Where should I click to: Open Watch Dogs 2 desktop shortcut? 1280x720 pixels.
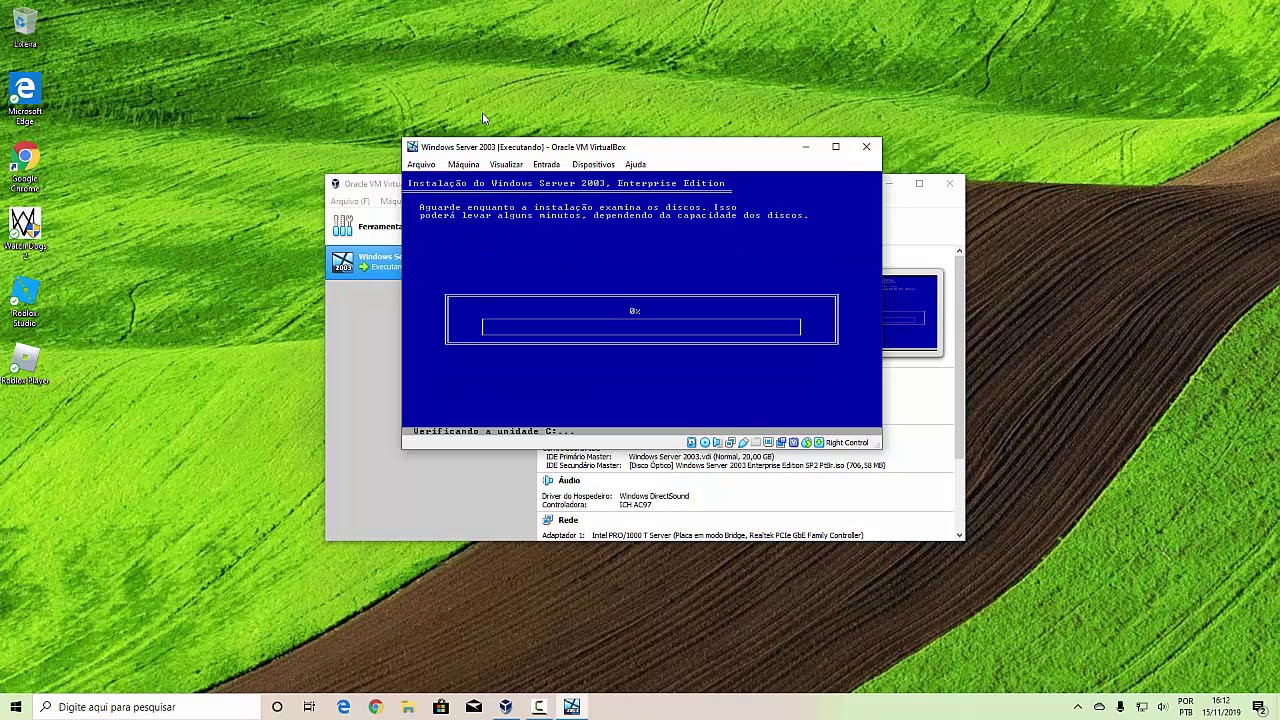[25, 234]
